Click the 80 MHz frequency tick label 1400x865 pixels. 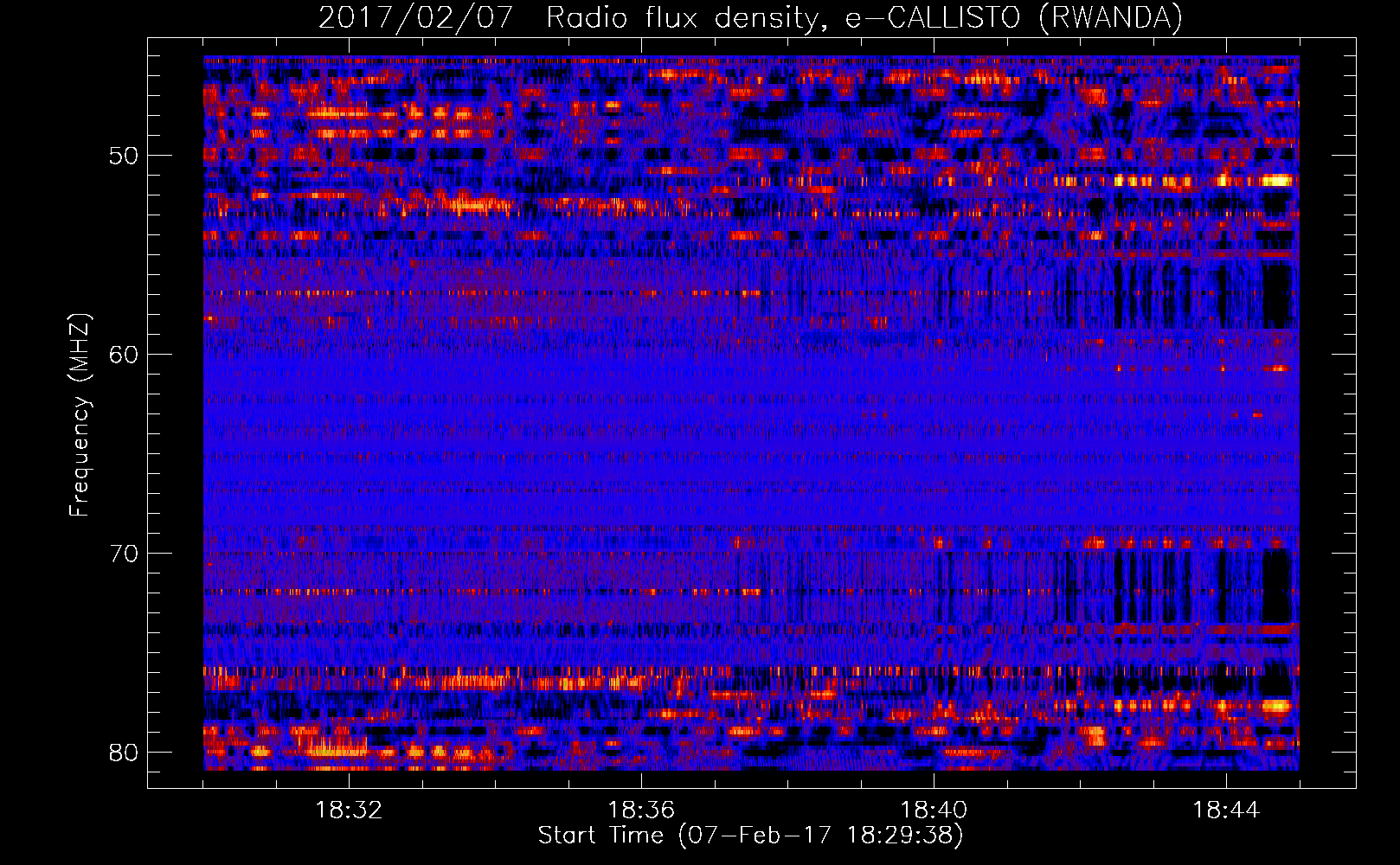click(124, 753)
